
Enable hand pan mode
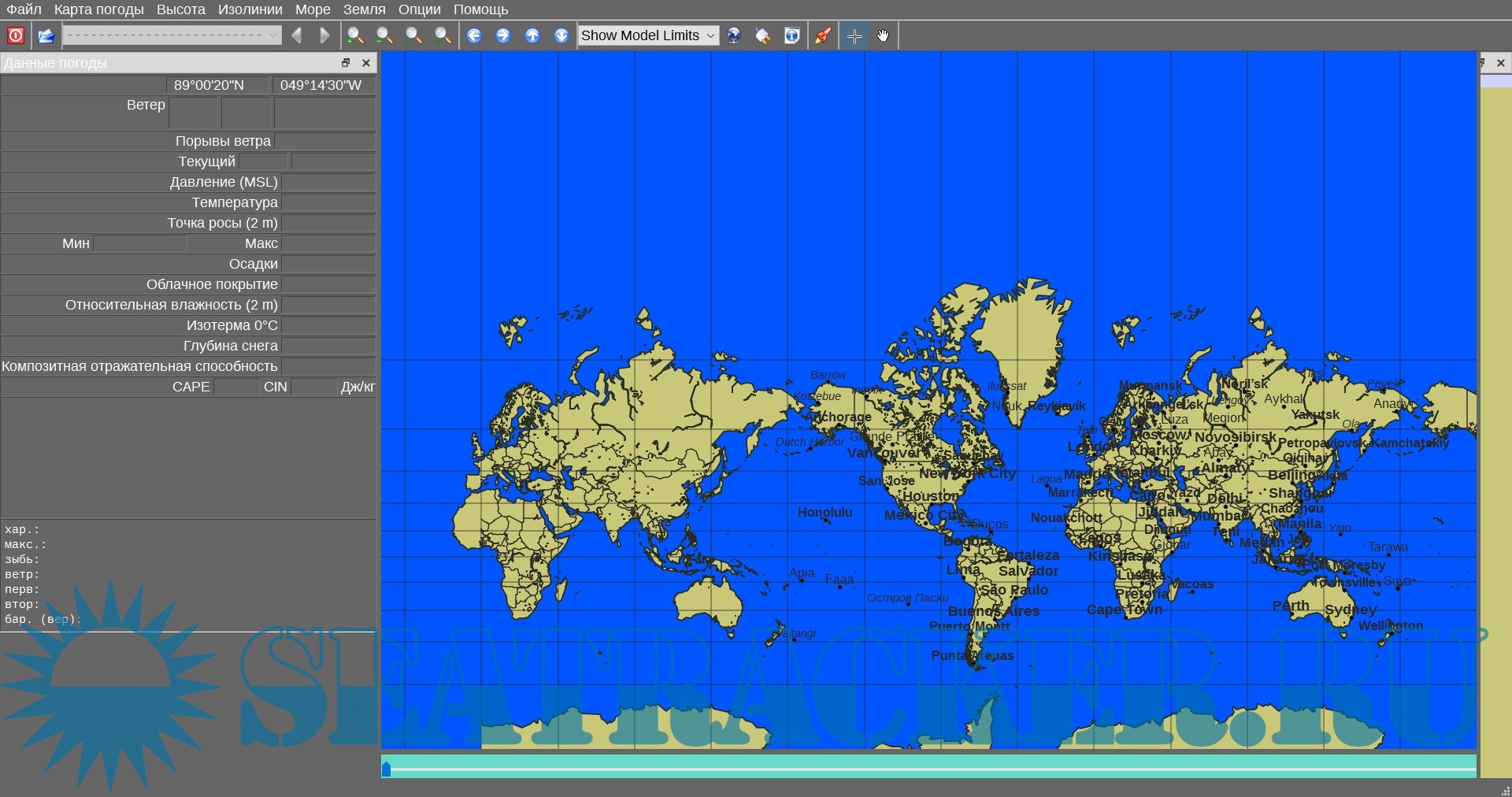883,35
